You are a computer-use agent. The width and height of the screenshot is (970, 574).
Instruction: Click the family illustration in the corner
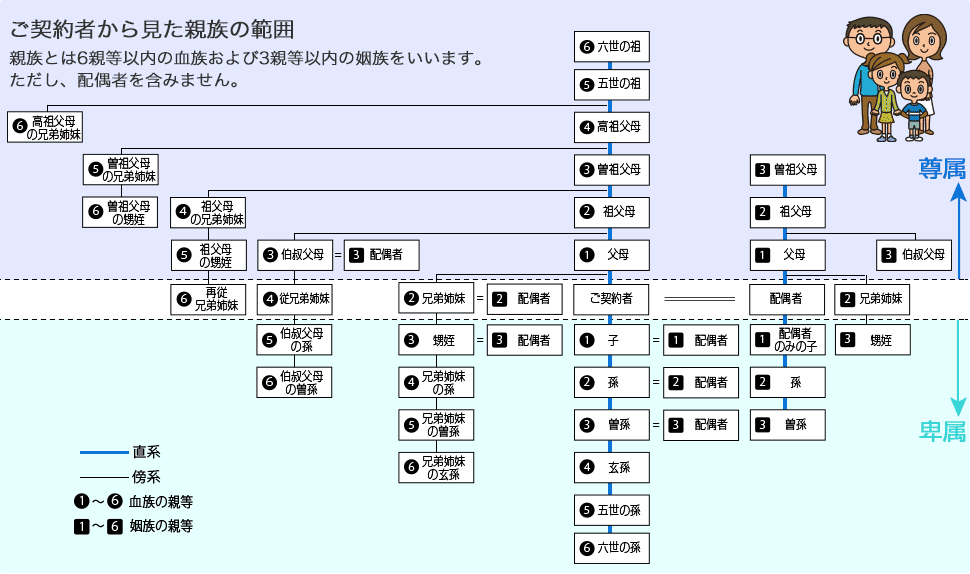[890, 77]
